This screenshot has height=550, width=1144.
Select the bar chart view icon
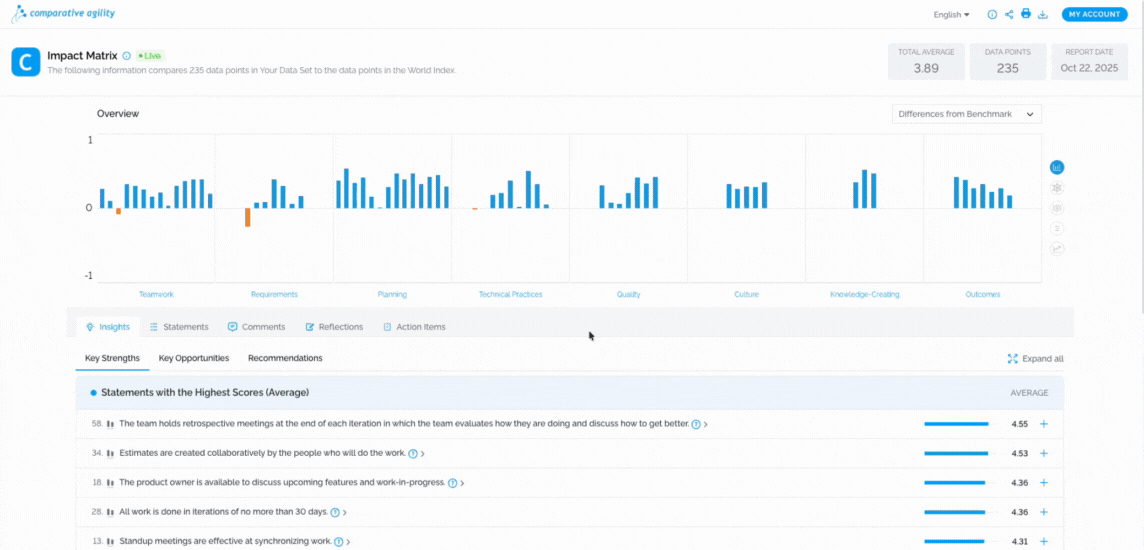1056,167
